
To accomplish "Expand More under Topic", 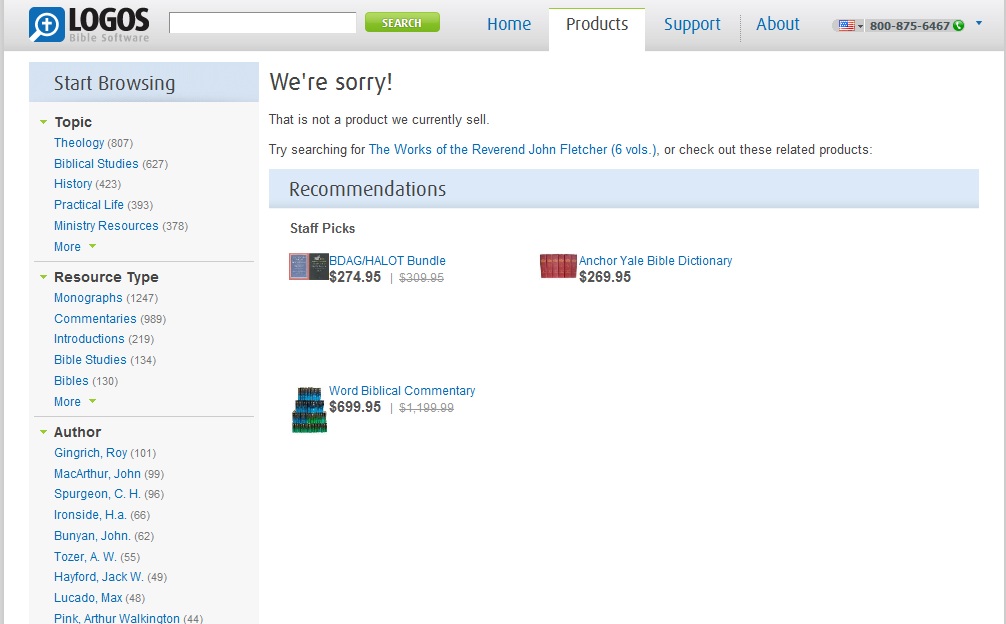I will pyautogui.click(x=74, y=247).
